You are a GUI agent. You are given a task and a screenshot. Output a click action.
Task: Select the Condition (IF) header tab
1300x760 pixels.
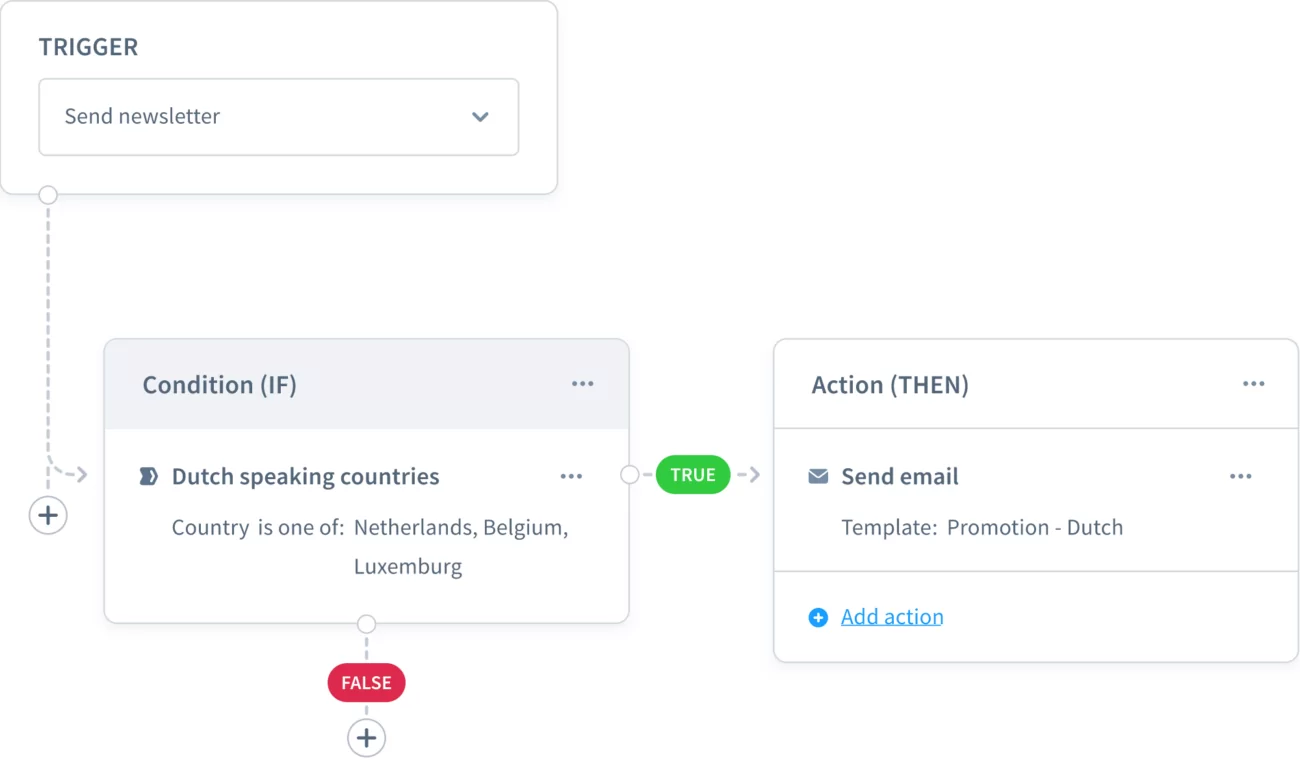[x=219, y=384]
